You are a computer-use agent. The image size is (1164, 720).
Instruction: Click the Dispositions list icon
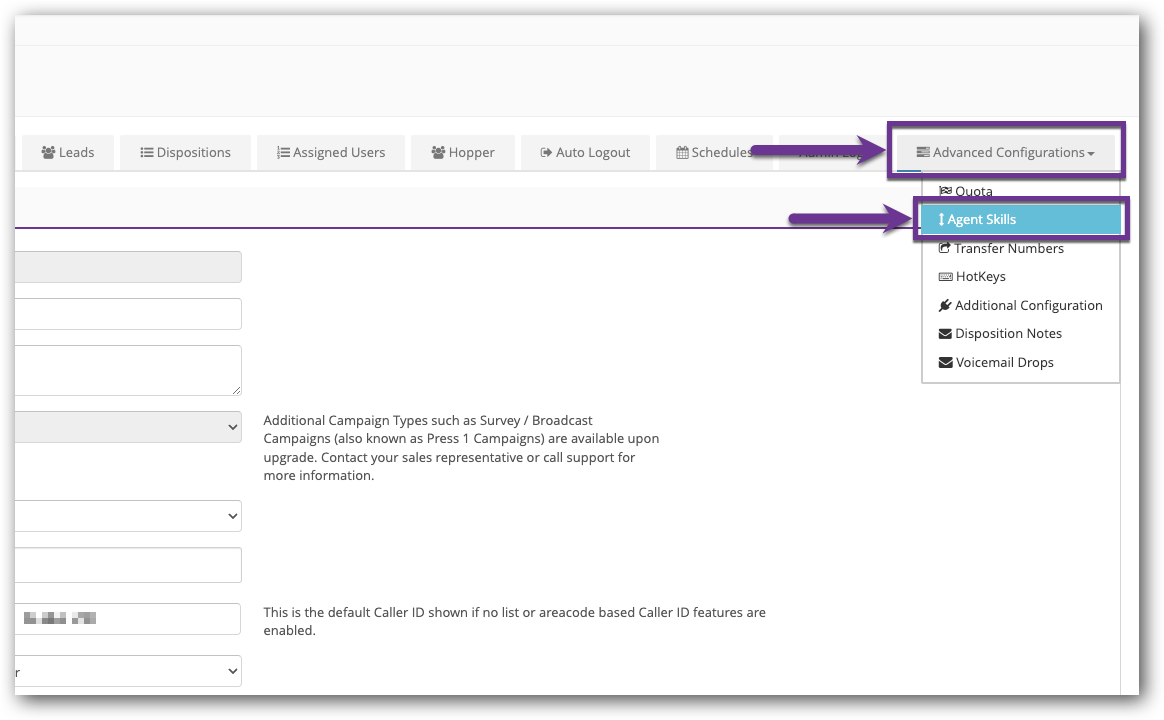point(147,152)
